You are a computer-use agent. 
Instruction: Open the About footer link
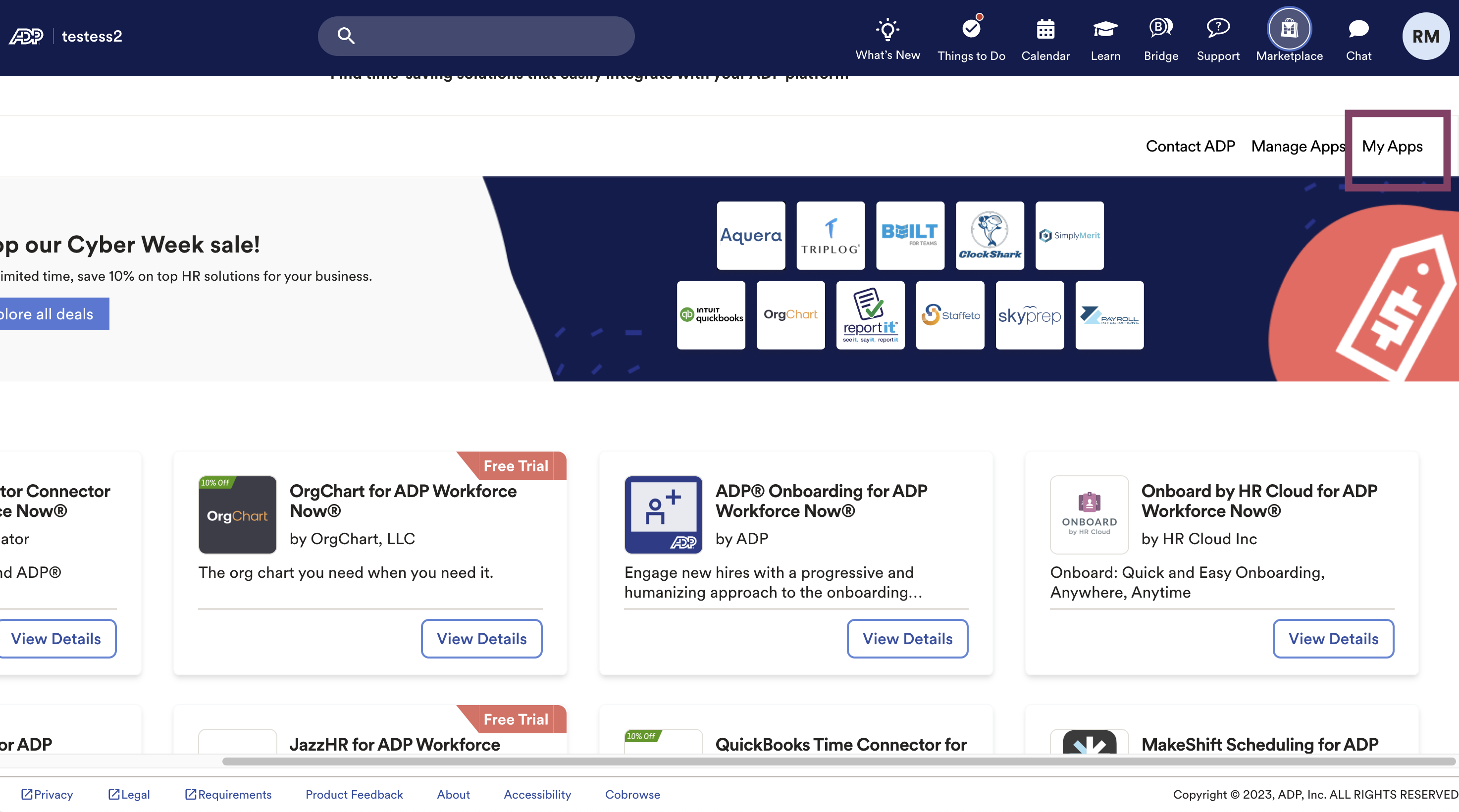pos(453,795)
